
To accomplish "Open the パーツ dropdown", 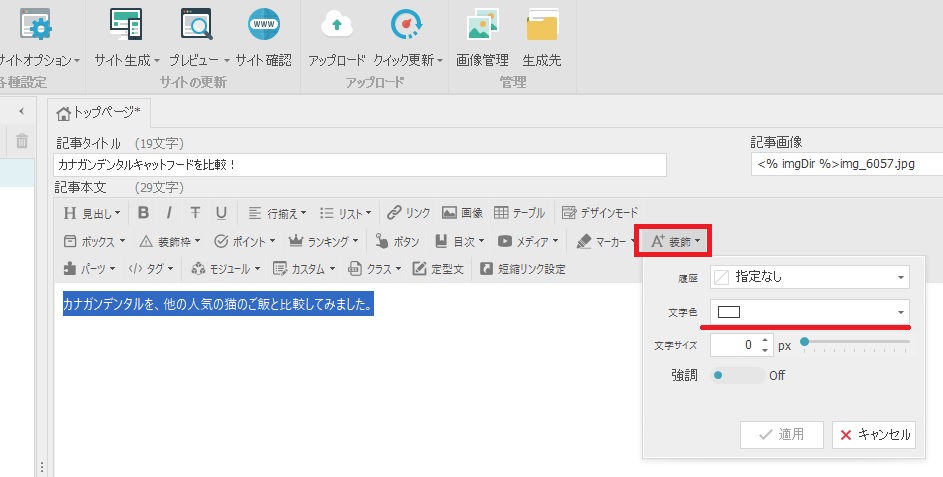I will coord(89,269).
